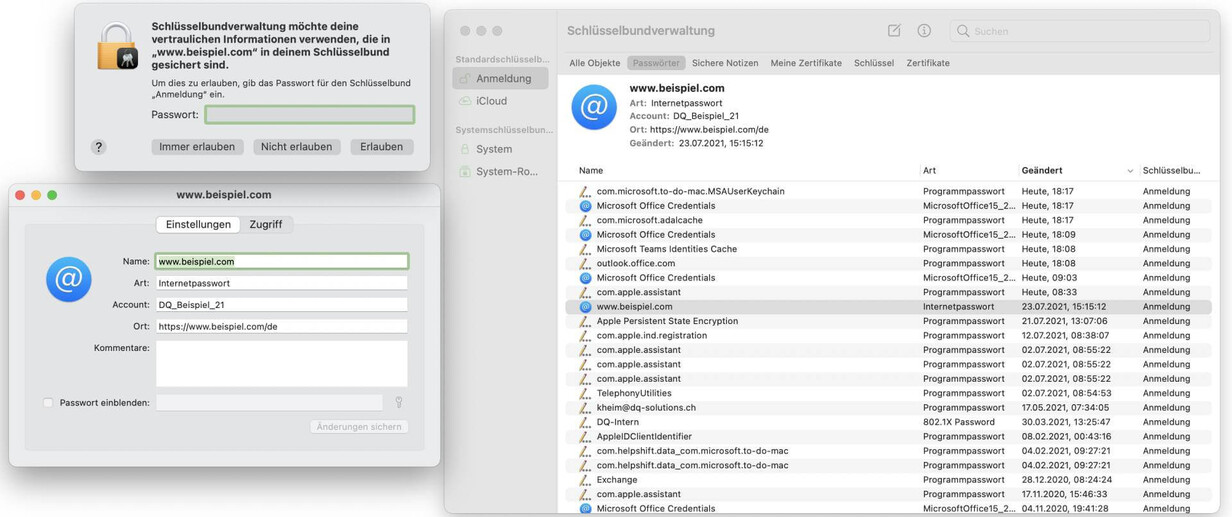Switch to the Zugriff tab
1232x517 pixels.
tap(266, 225)
